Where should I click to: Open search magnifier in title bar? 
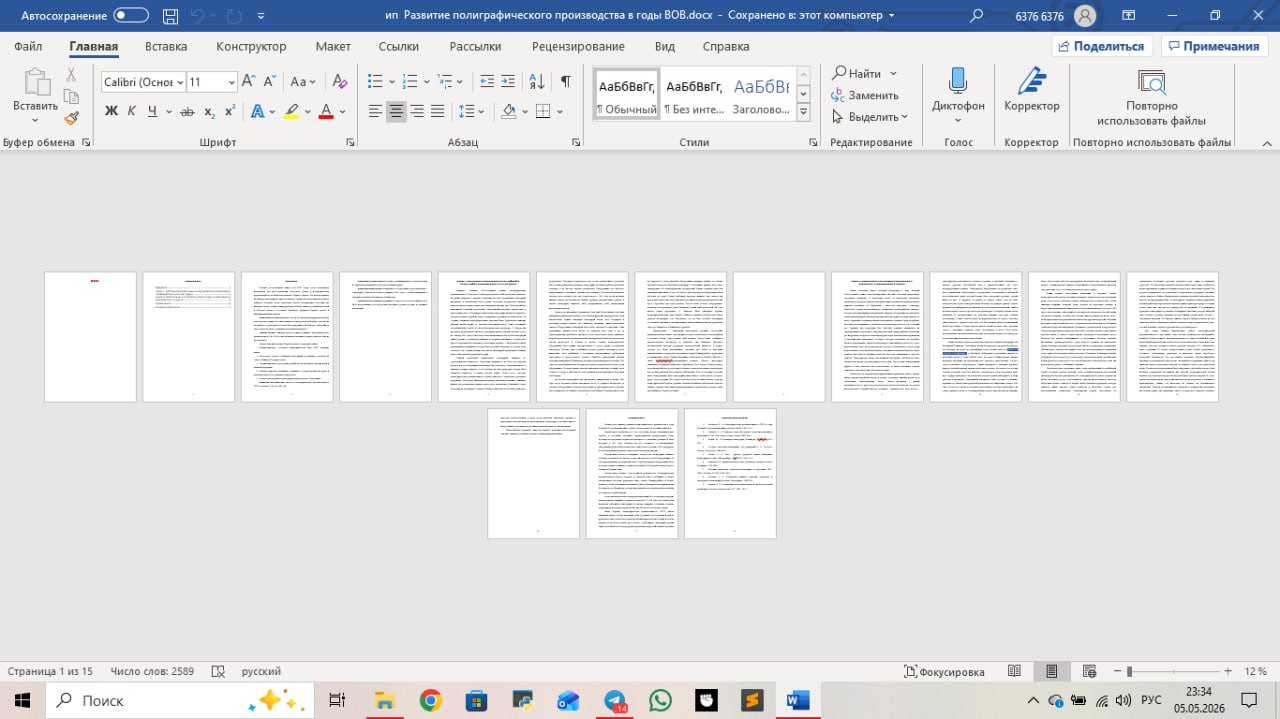click(976, 16)
